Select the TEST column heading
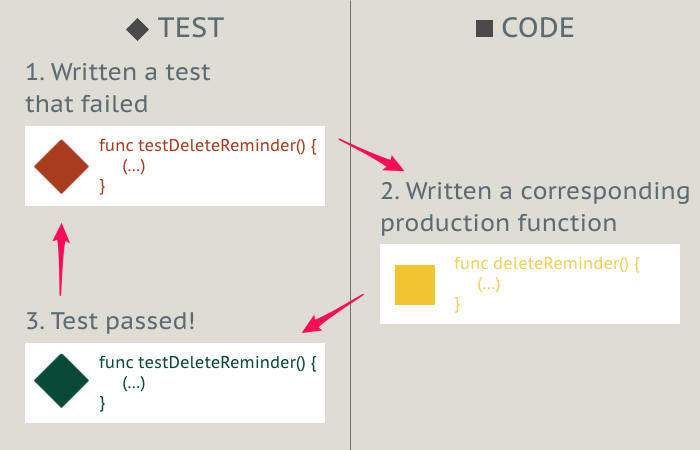The image size is (700, 450). tap(191, 28)
